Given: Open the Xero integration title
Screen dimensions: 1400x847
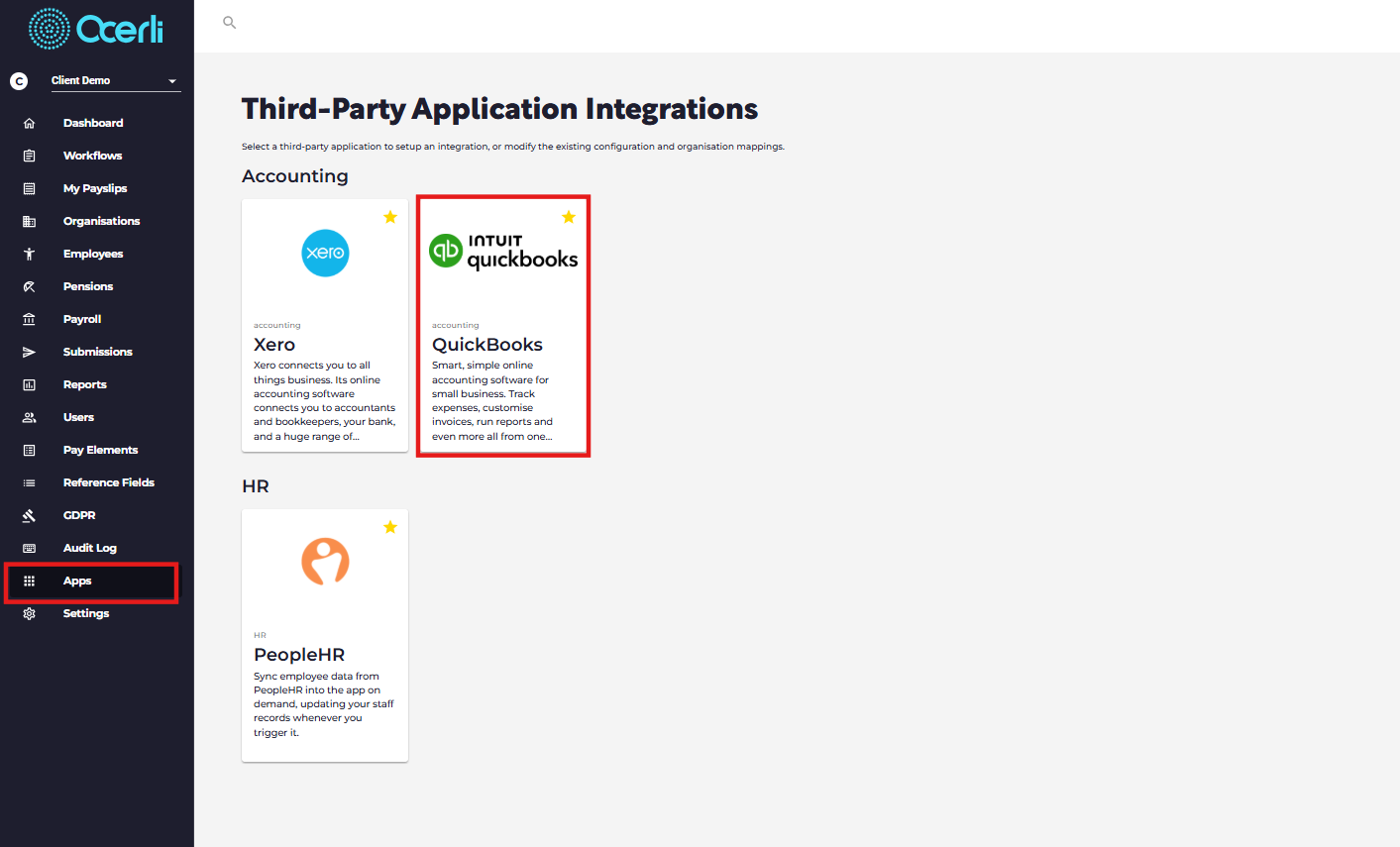Looking at the screenshot, I should (274, 345).
